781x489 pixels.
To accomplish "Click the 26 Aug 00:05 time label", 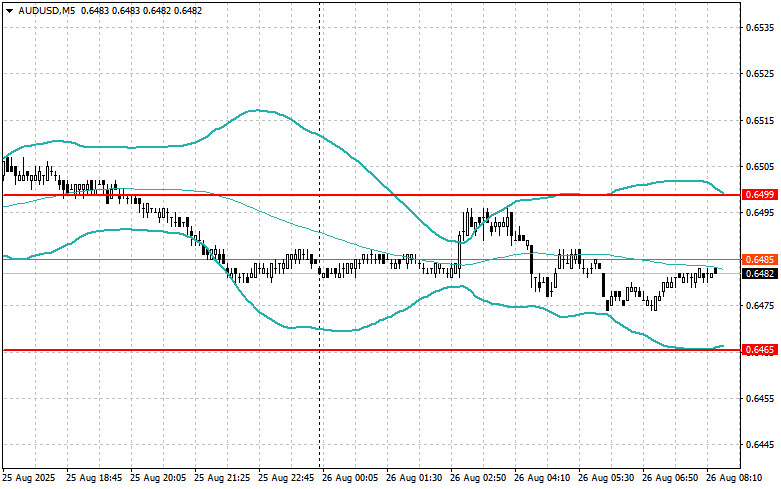I will point(350,478).
